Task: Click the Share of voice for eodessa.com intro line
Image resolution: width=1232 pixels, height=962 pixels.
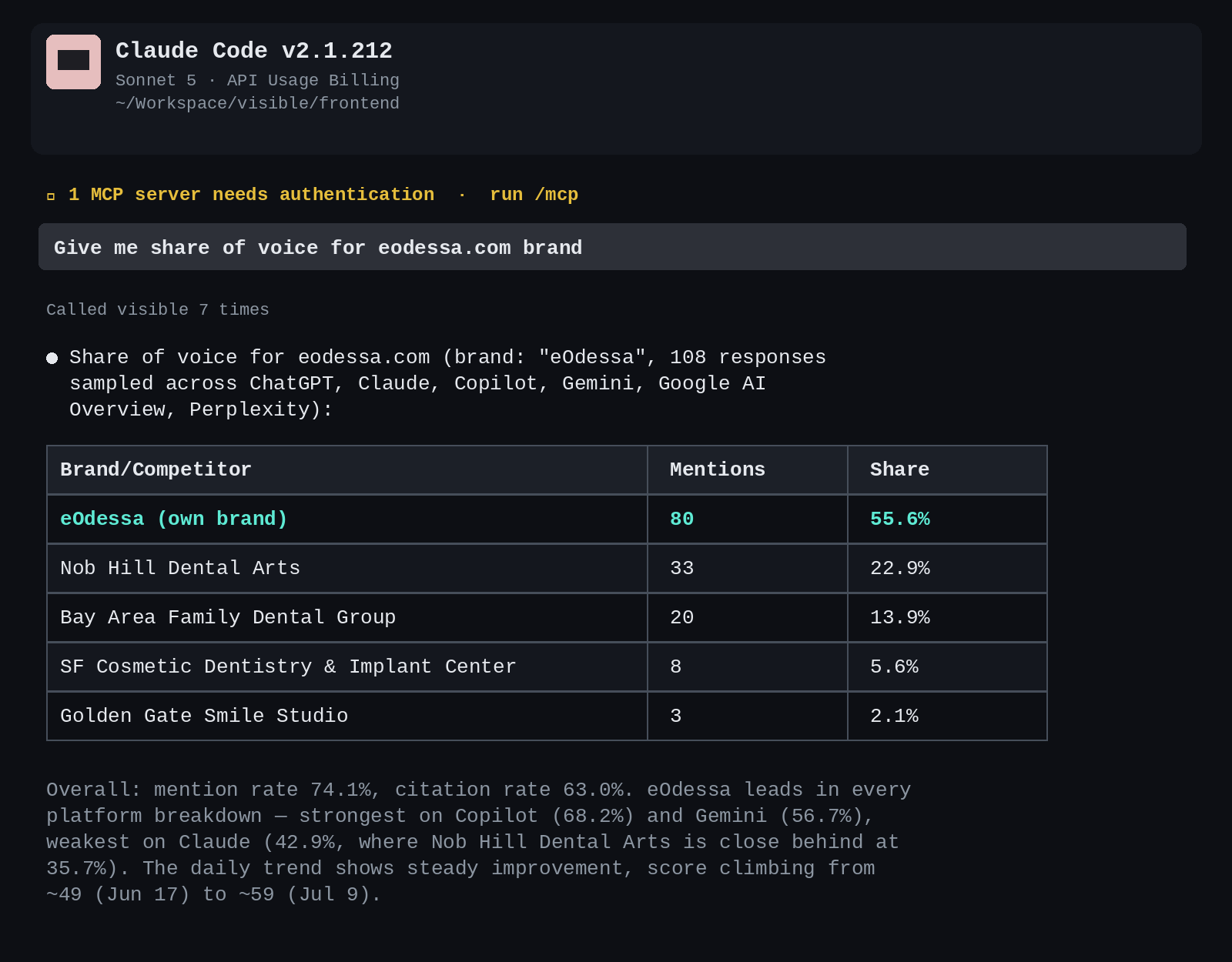Action: 447,357
